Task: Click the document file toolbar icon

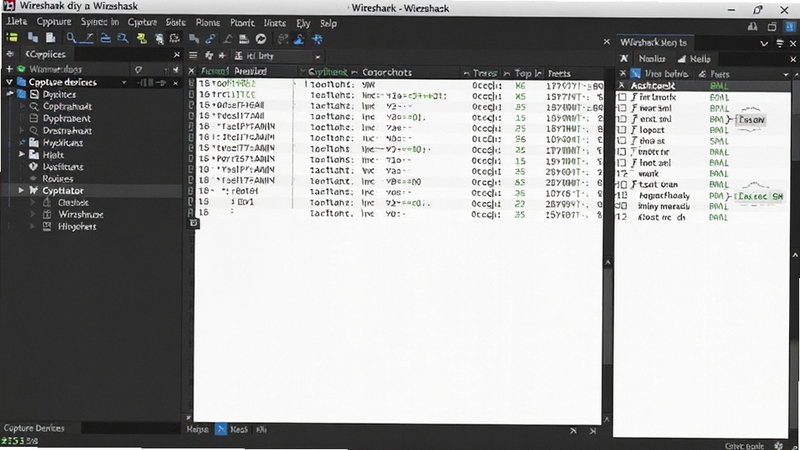Action: (x=51, y=38)
